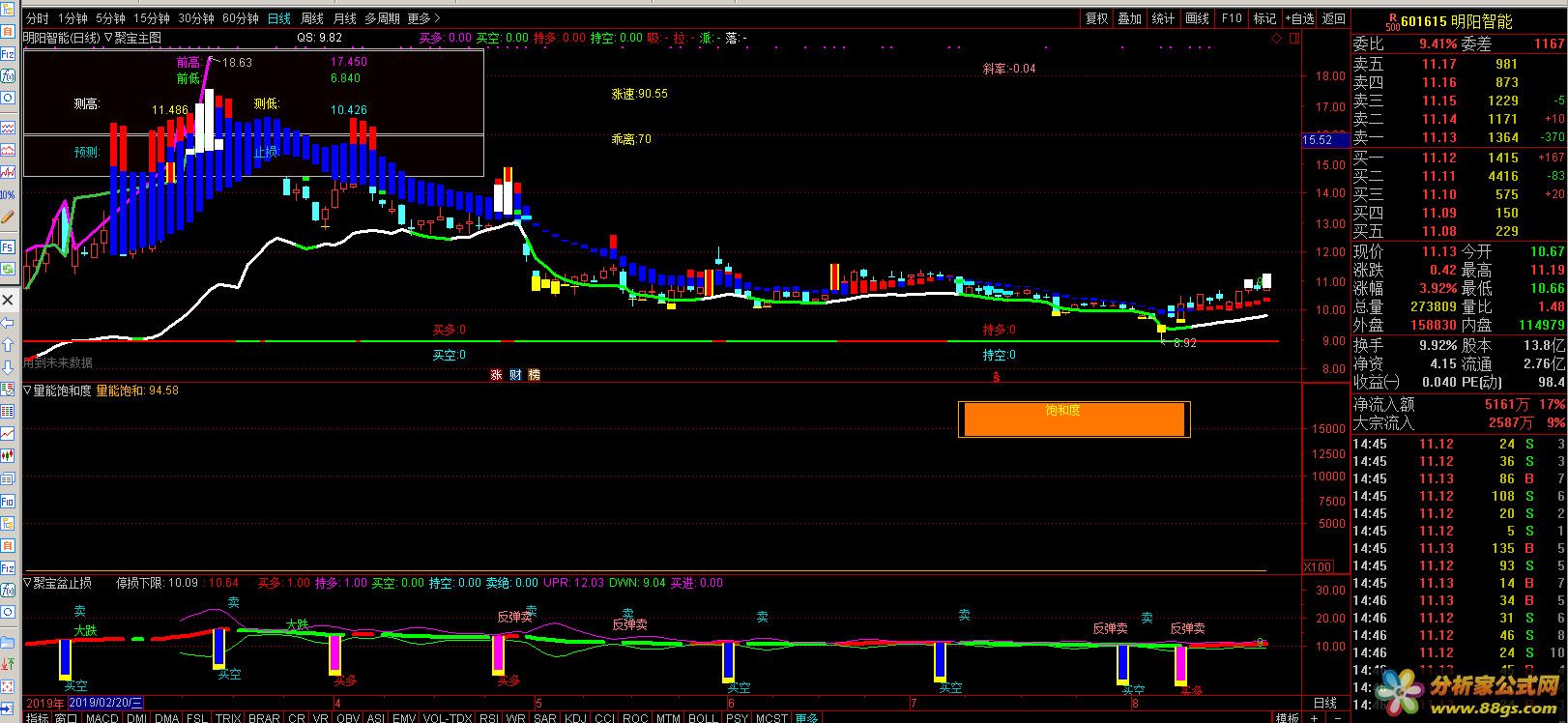The image size is (1568, 723).
Task: Click the F10 icon in left sidebar
Action: tap(8, 501)
